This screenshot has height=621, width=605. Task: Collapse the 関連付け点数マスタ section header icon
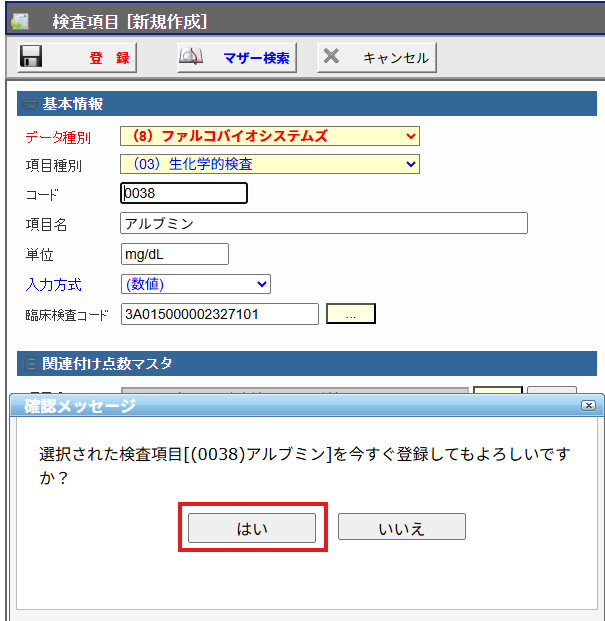[29, 363]
